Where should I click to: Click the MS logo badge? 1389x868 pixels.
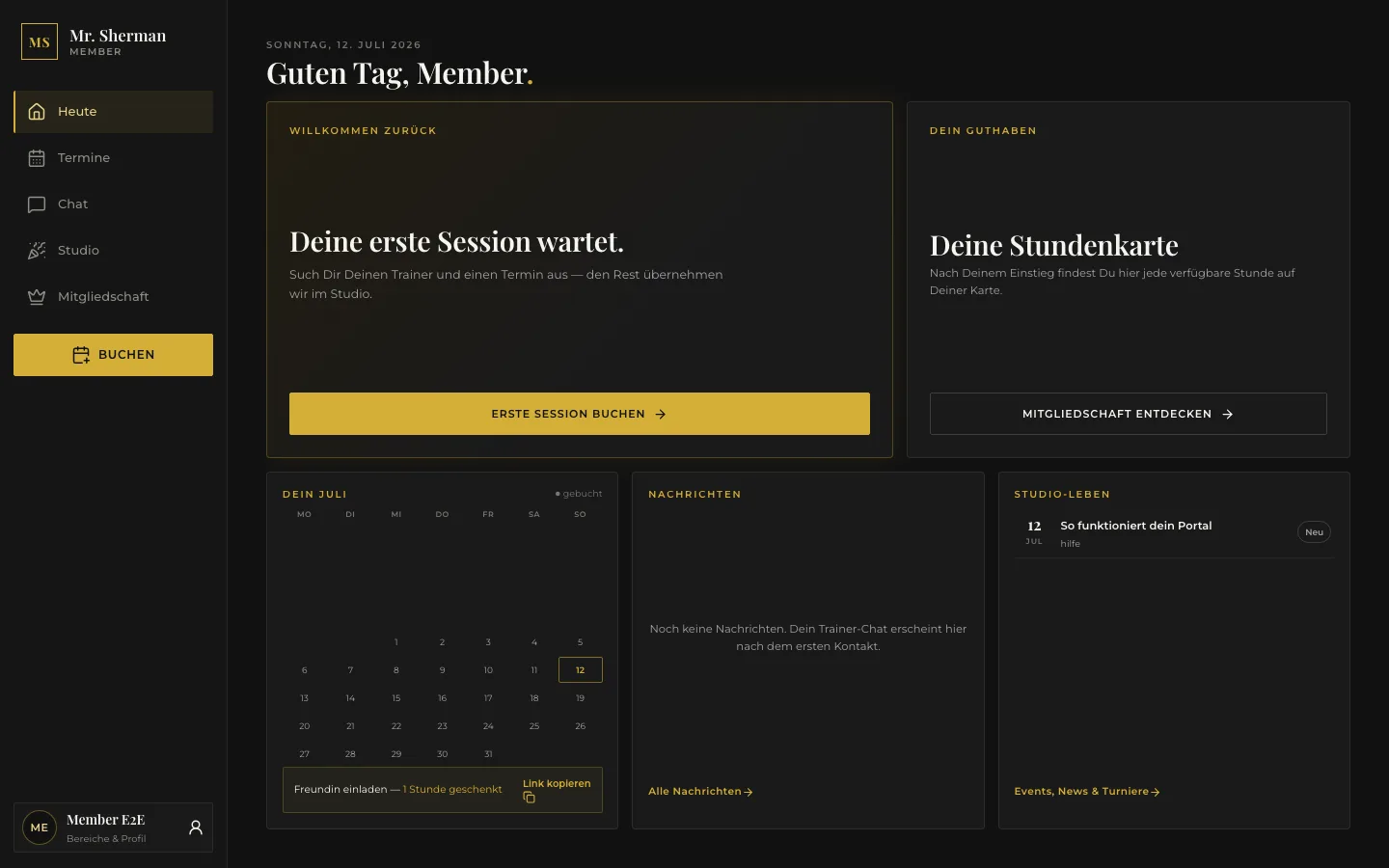coord(40,41)
